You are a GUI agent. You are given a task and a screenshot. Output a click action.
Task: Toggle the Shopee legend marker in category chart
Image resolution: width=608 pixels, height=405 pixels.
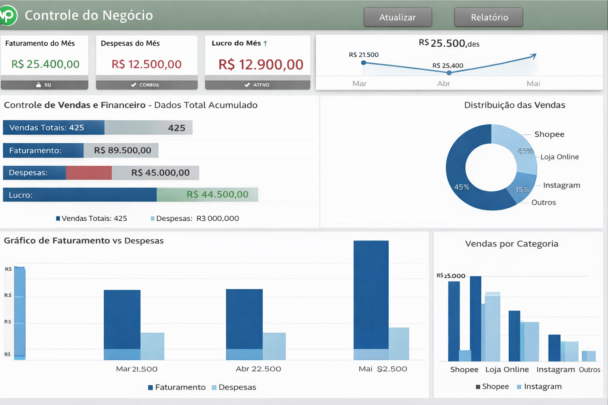click(x=478, y=386)
